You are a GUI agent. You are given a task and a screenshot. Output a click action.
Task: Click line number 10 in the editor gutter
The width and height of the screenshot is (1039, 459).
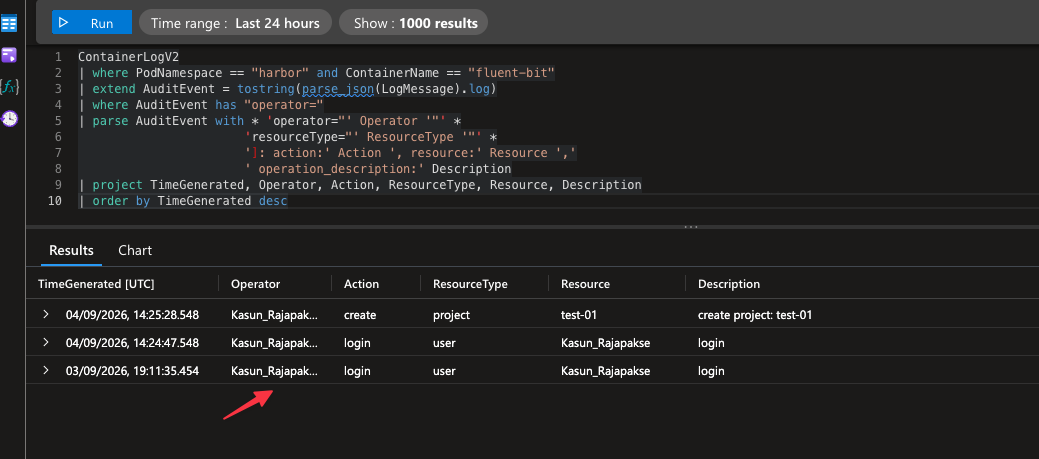(55, 201)
